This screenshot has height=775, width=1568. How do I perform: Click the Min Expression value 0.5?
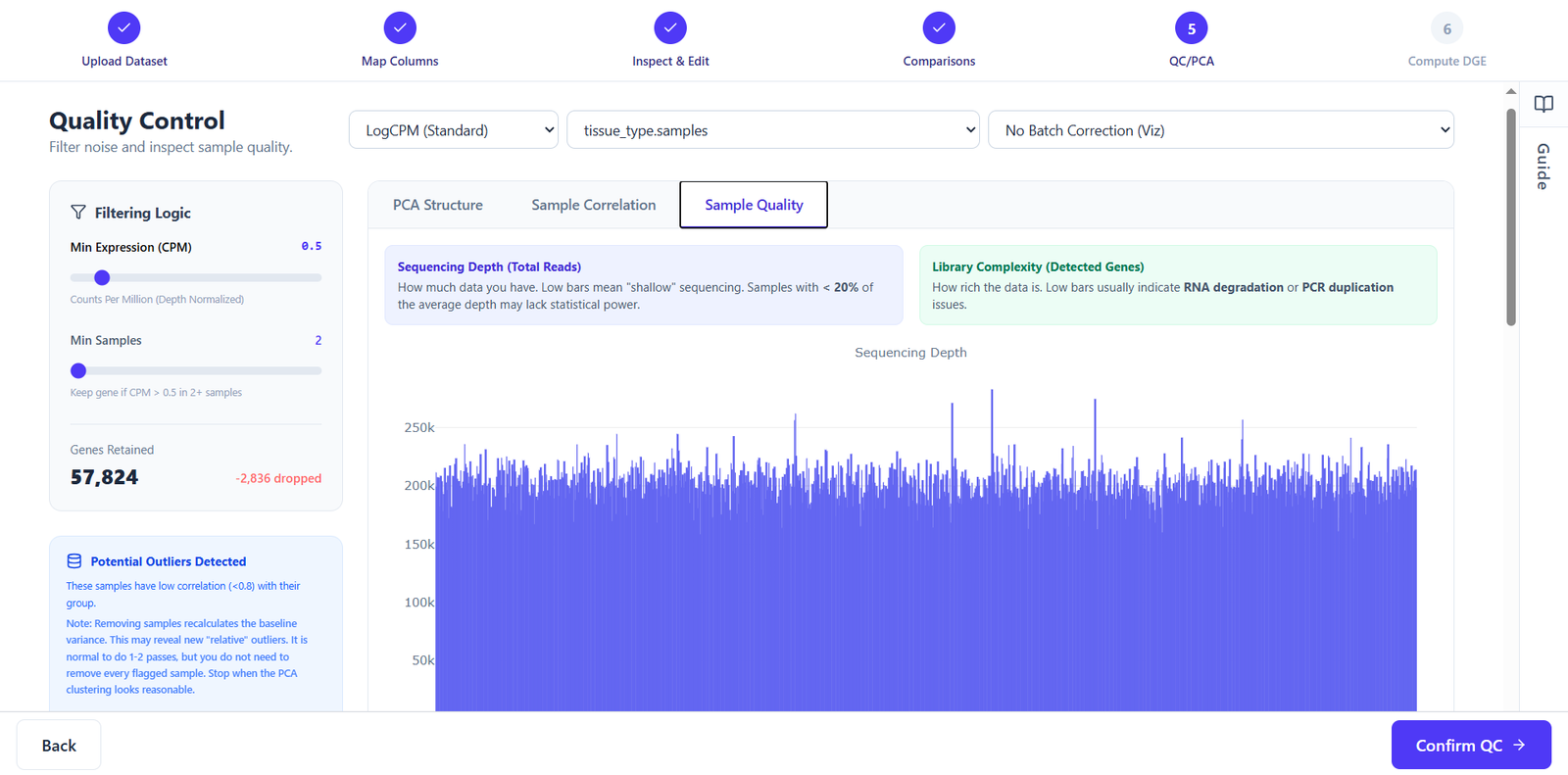pos(312,246)
